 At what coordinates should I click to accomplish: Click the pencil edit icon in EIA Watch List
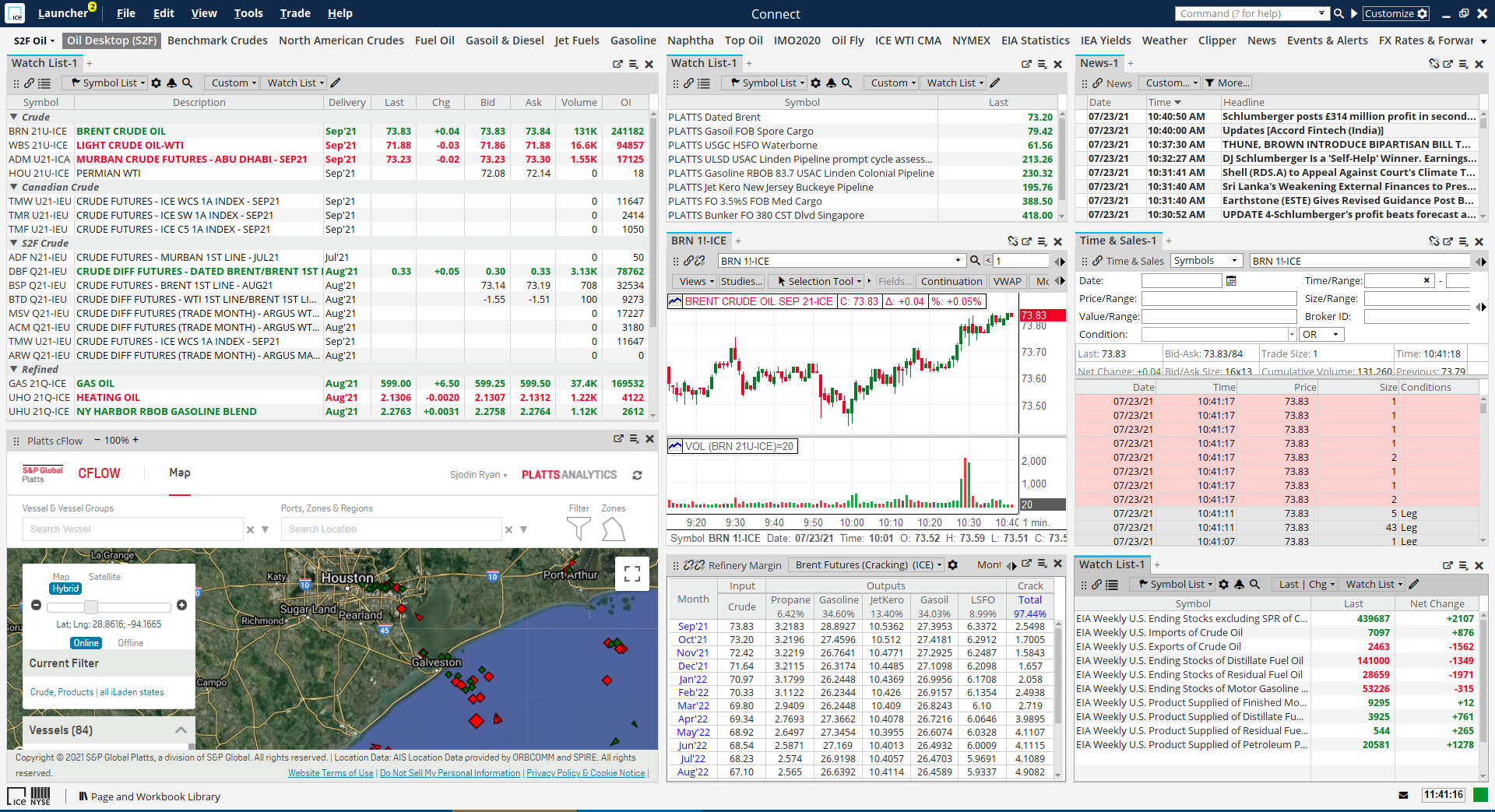[1414, 584]
